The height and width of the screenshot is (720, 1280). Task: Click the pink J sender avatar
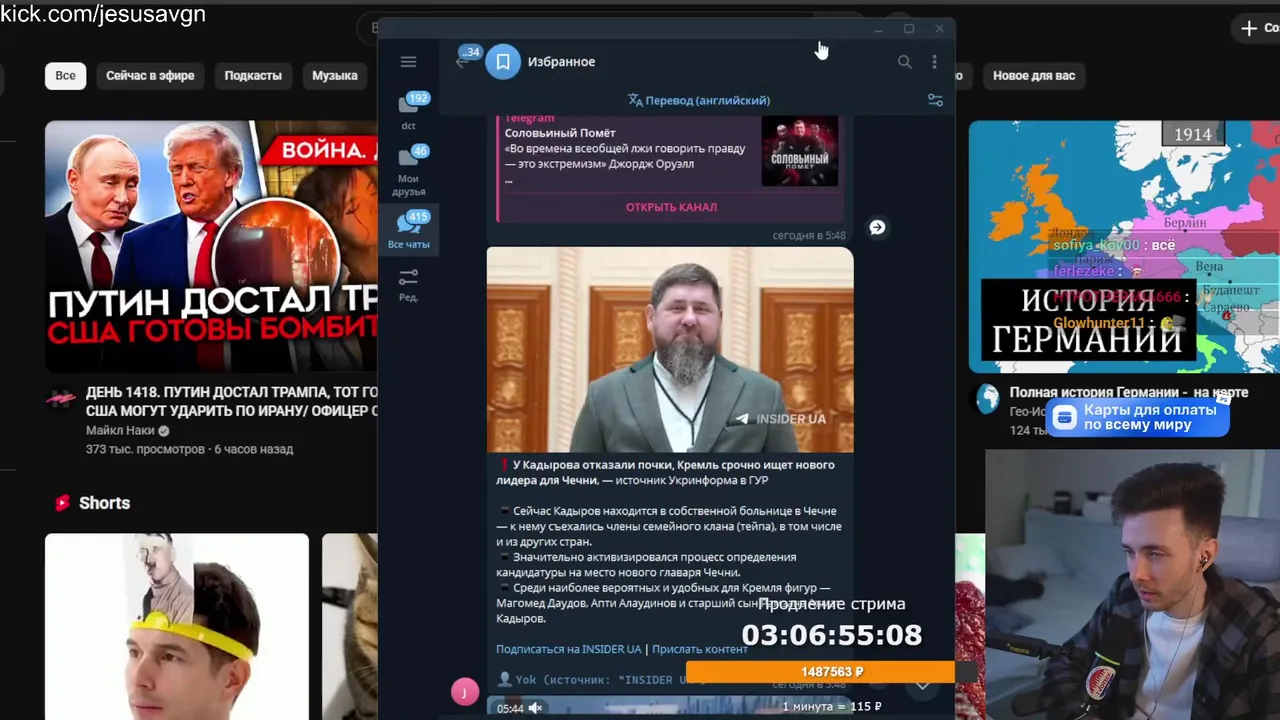click(465, 691)
